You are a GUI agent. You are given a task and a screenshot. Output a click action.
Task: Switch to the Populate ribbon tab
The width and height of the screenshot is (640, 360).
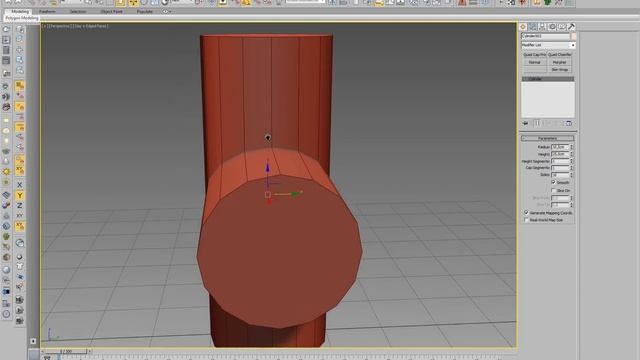tap(144, 11)
